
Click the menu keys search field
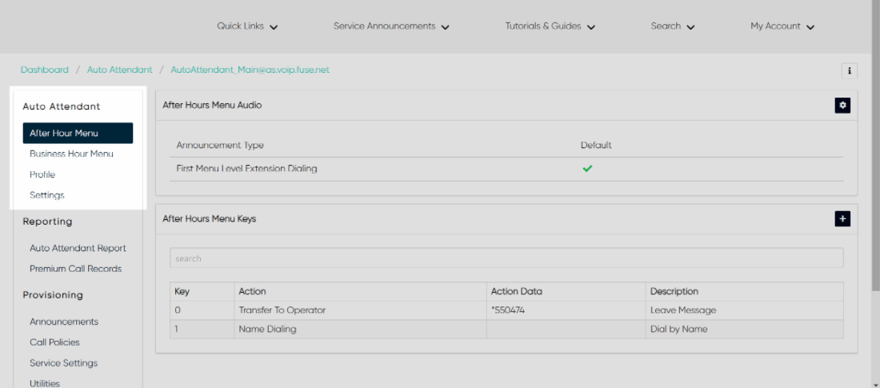click(x=506, y=258)
